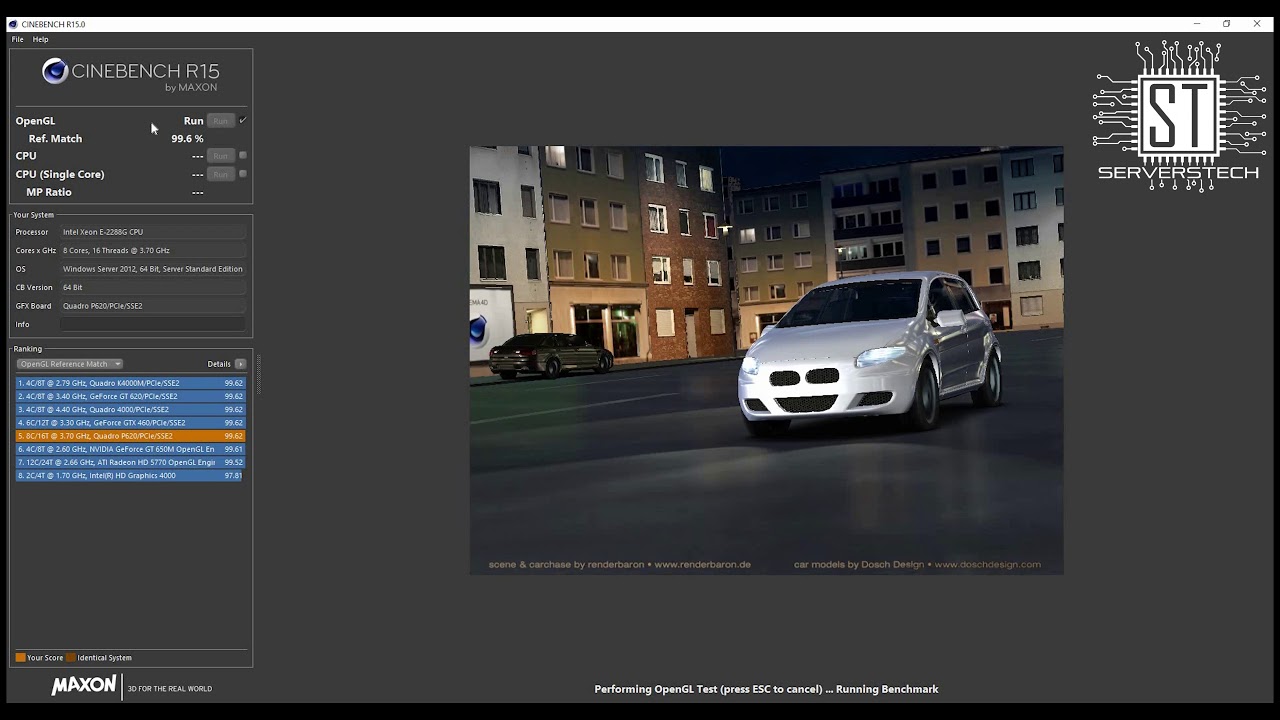Click the Run button for CPU
The height and width of the screenshot is (720, 1280).
pyautogui.click(x=220, y=156)
